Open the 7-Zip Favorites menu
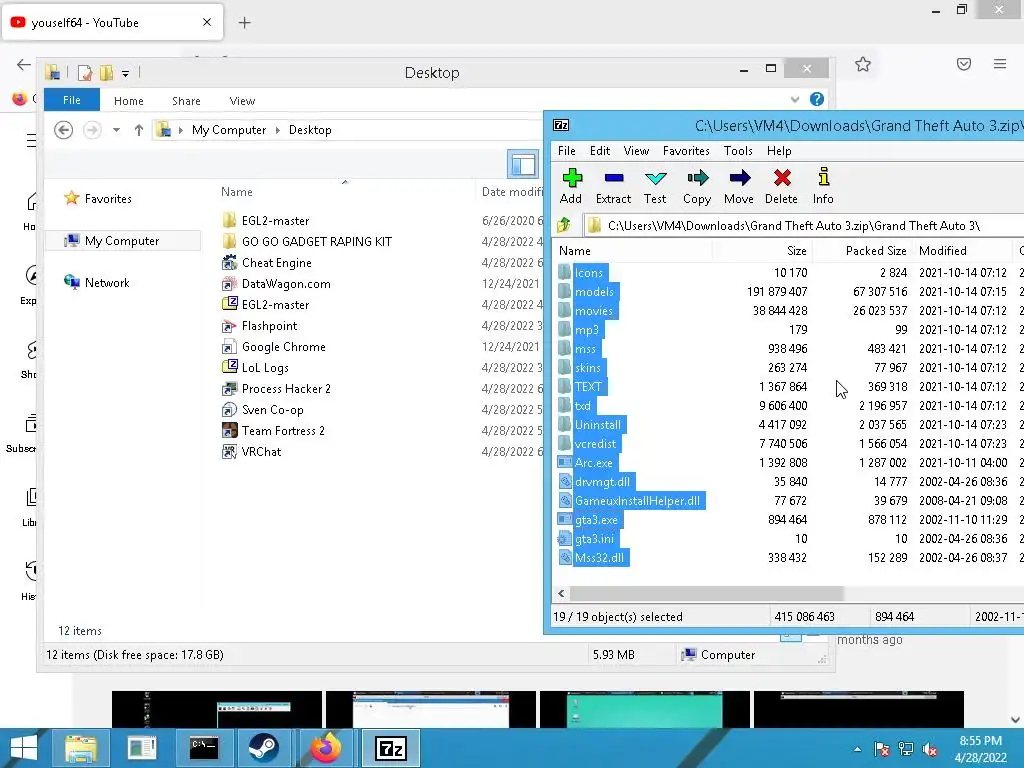The image size is (1024, 768). click(686, 151)
